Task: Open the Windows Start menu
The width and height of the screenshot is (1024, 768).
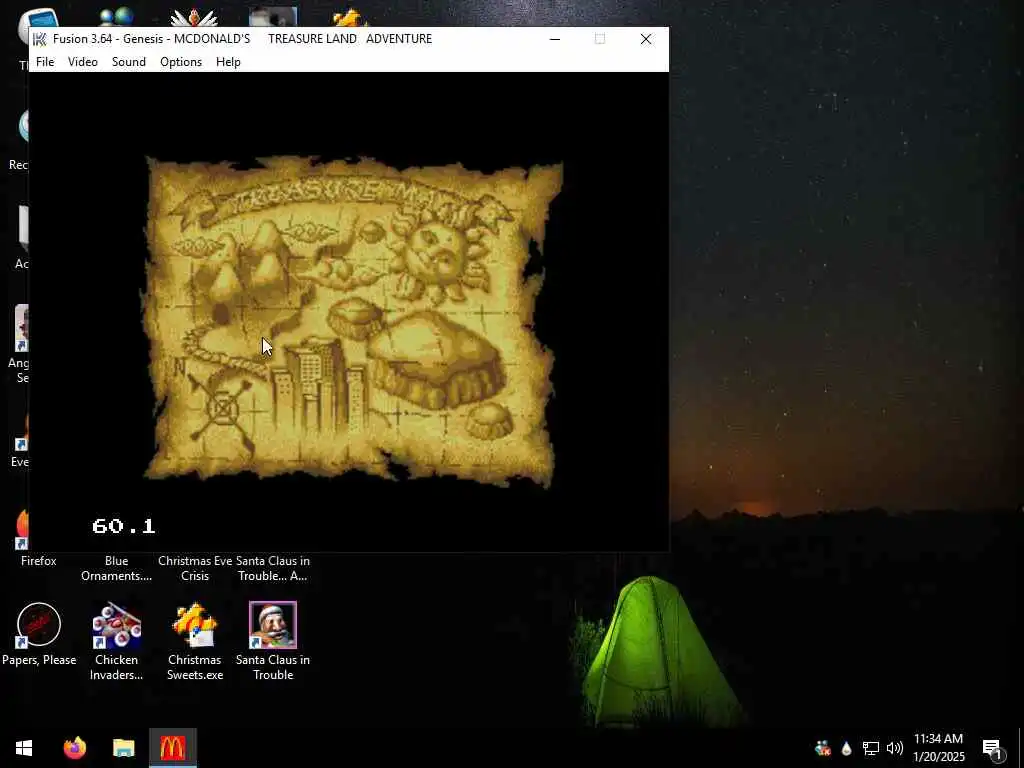Action: pyautogui.click(x=24, y=748)
